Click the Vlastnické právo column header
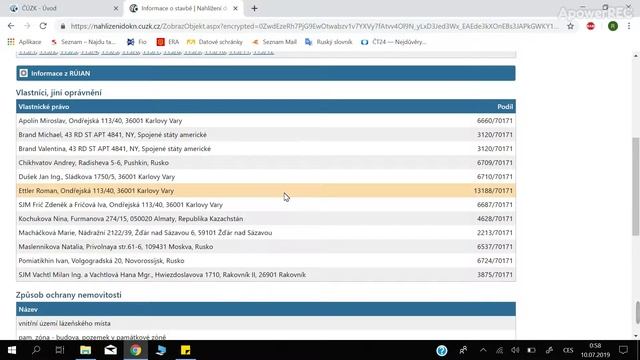640x360 pixels. (x=44, y=107)
